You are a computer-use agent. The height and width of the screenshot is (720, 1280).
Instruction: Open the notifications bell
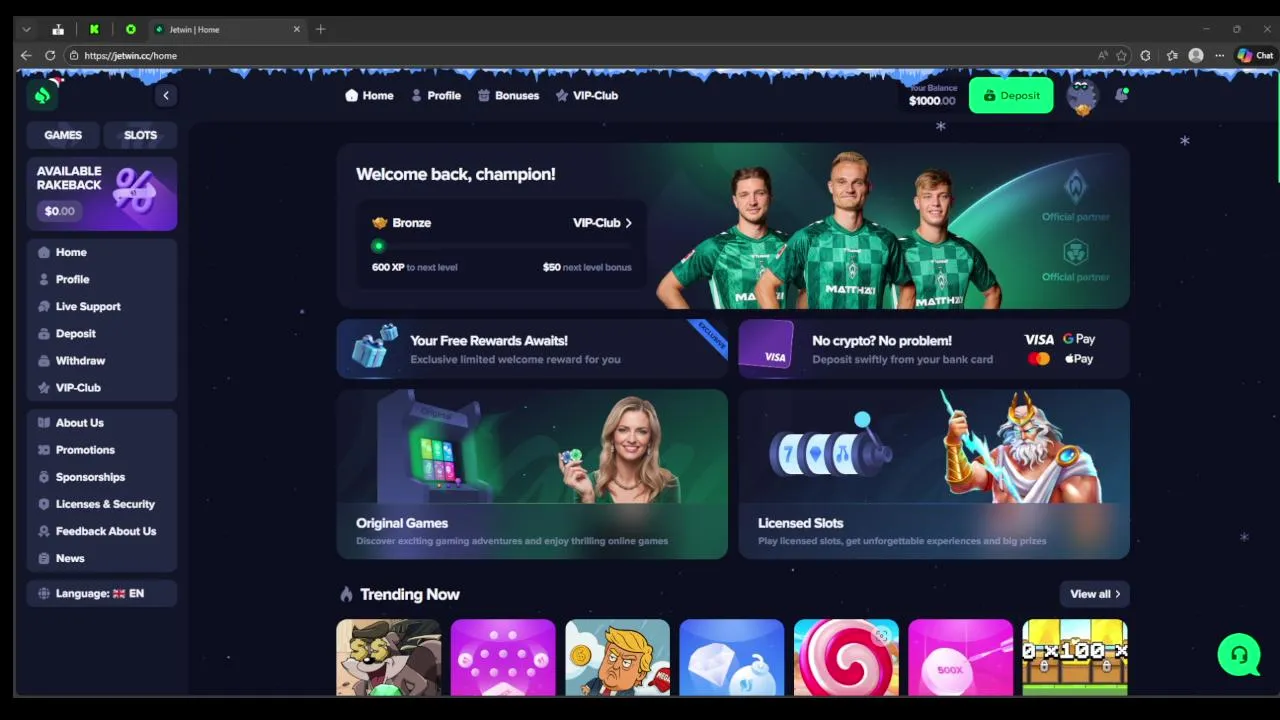click(x=1121, y=95)
